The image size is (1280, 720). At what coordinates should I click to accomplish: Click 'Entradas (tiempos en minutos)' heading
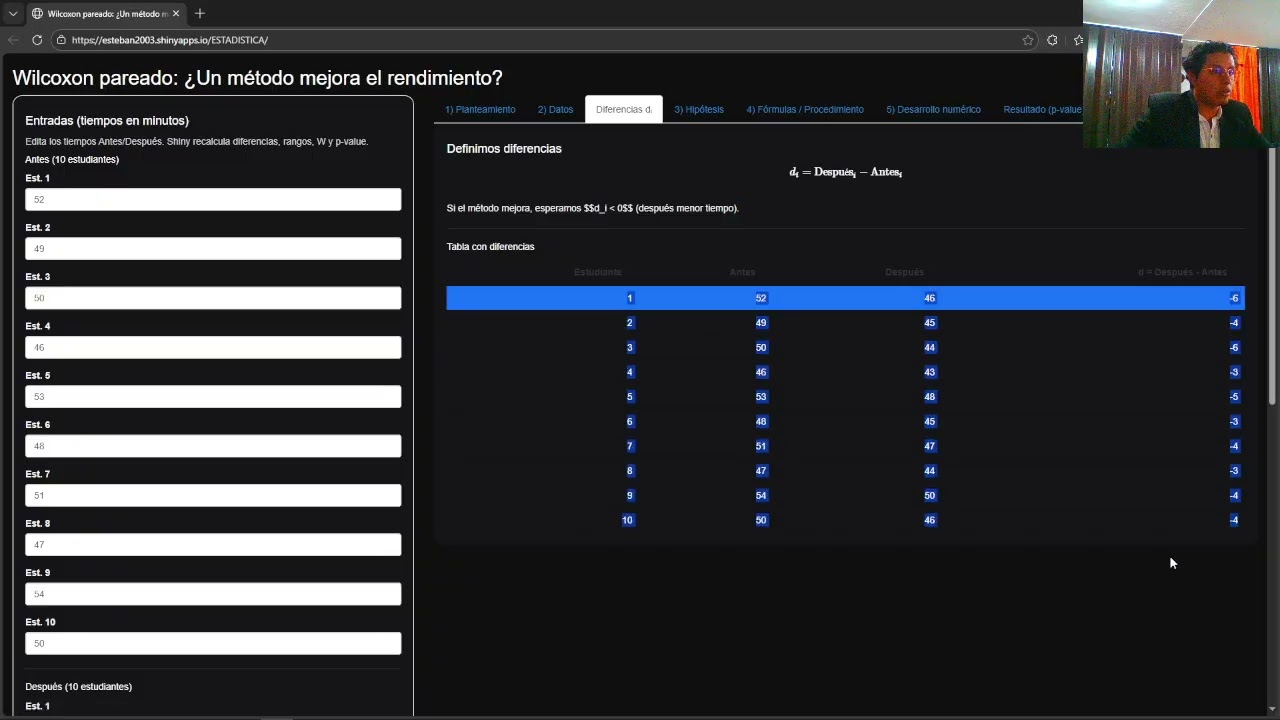click(107, 121)
